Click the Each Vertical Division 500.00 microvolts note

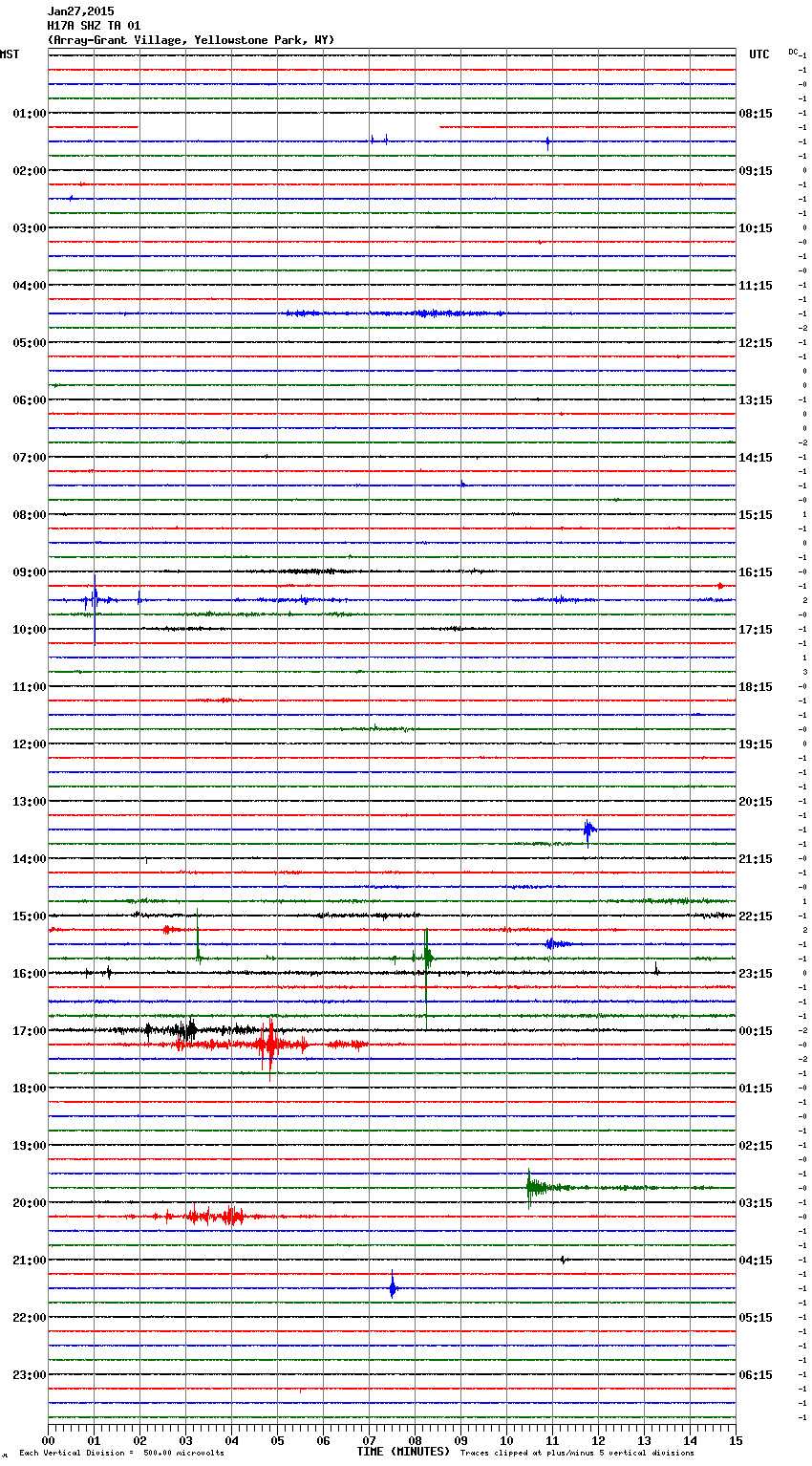[121, 1453]
